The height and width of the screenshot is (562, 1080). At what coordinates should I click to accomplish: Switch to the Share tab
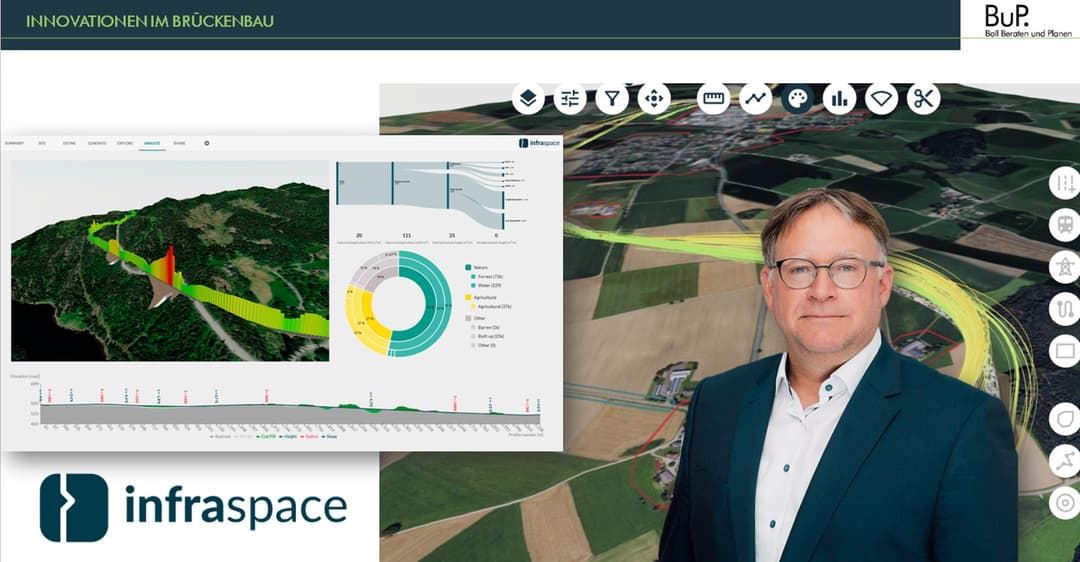[x=179, y=143]
